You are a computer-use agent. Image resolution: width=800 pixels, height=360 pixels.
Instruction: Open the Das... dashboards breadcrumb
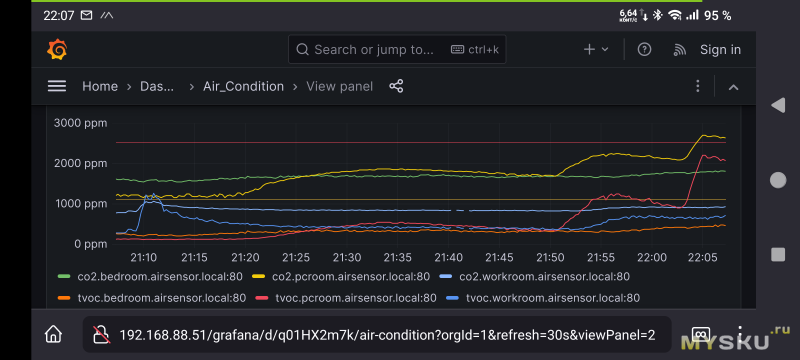pos(158,86)
